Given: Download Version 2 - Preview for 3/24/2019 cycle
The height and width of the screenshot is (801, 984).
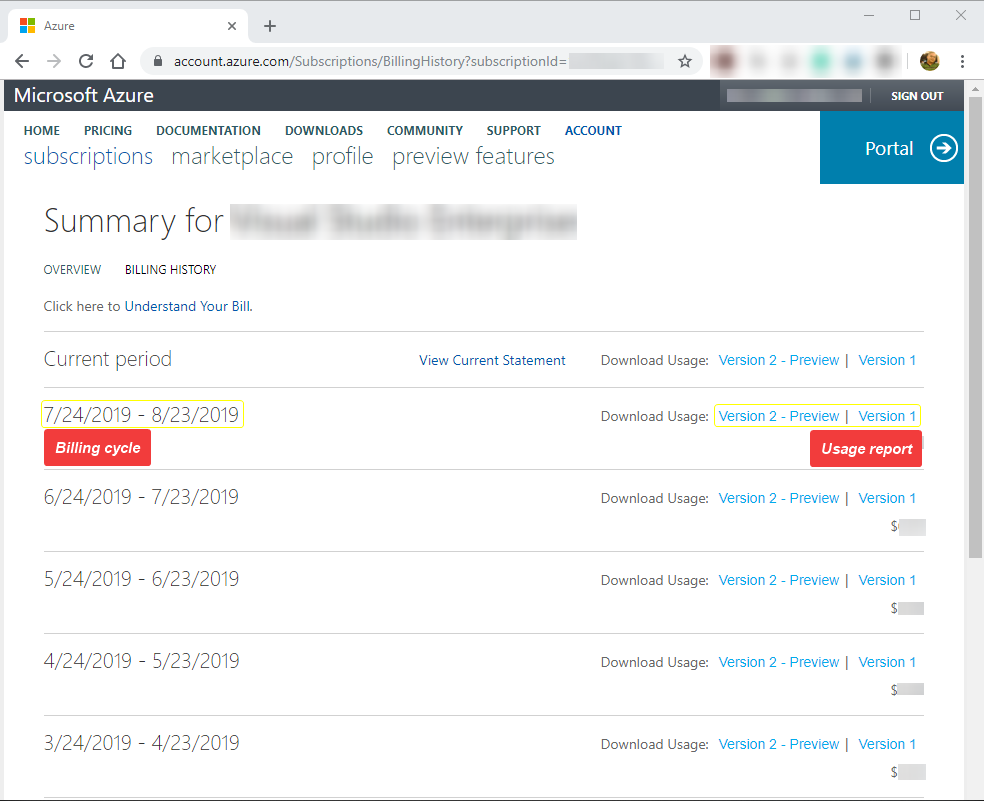Looking at the screenshot, I should 779,745.
